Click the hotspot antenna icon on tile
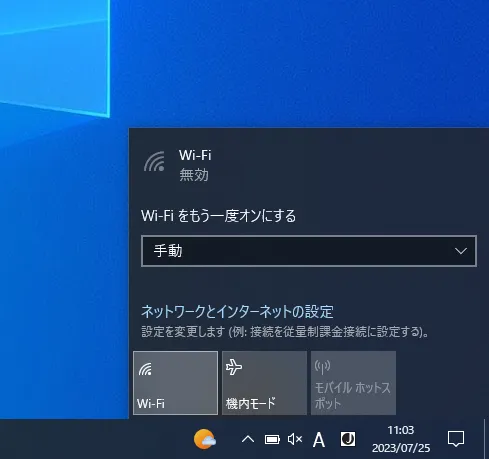 (x=322, y=367)
